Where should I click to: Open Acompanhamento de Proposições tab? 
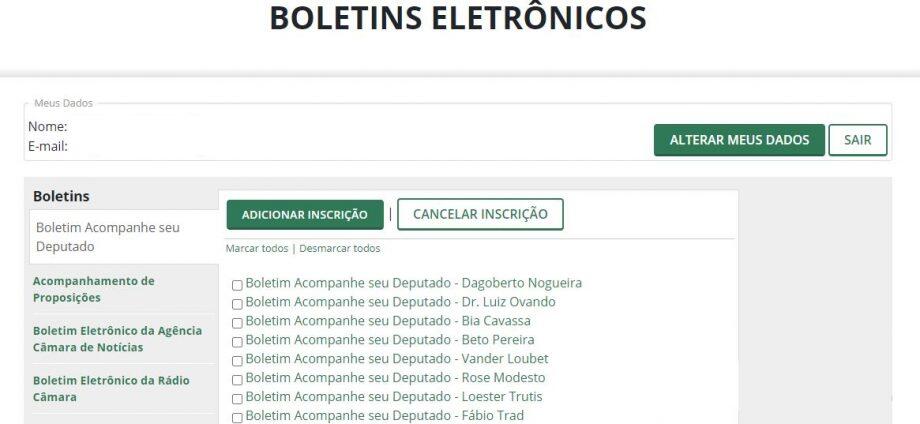94,289
